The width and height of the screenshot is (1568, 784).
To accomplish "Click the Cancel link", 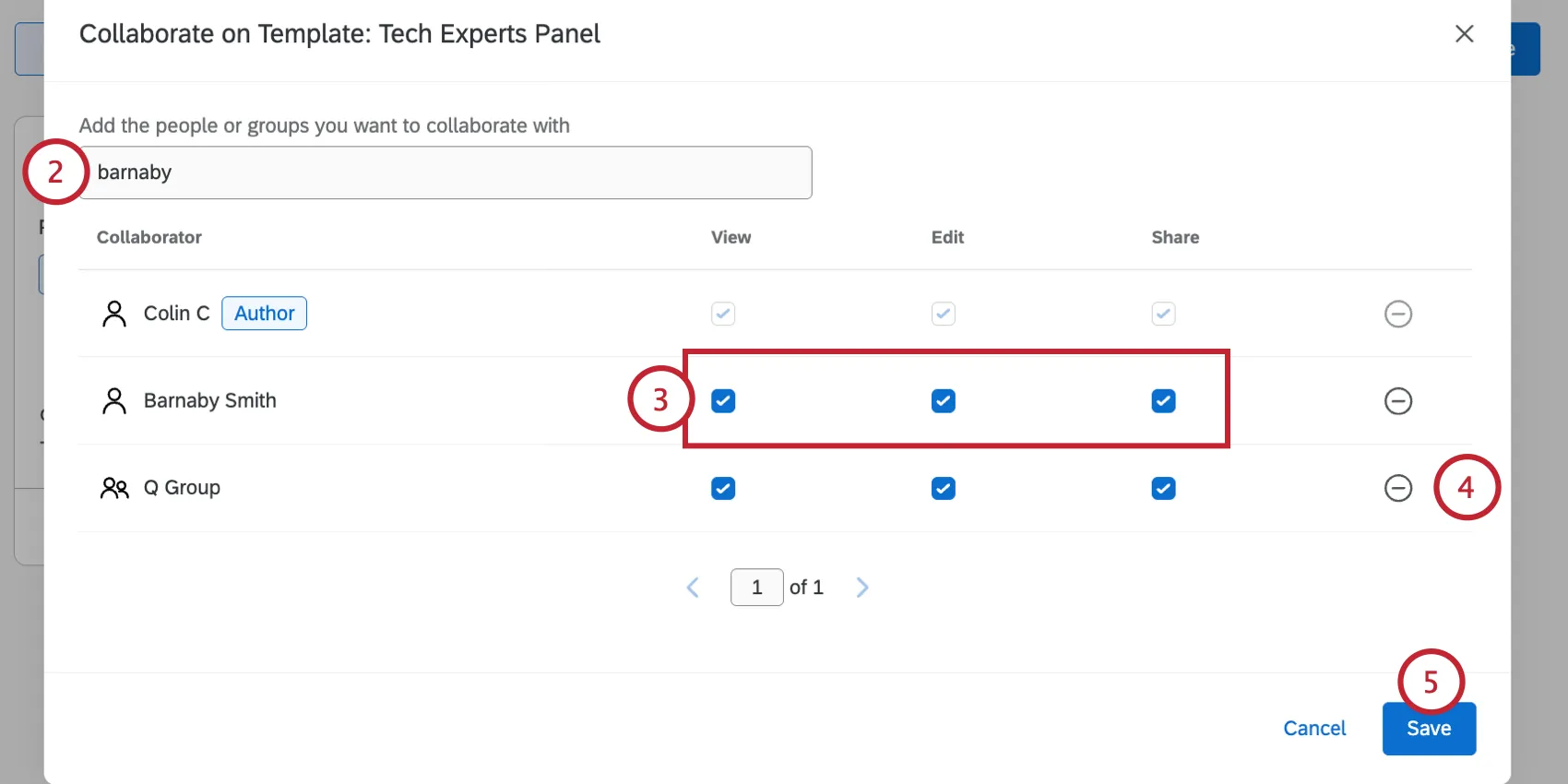I will tap(1314, 729).
